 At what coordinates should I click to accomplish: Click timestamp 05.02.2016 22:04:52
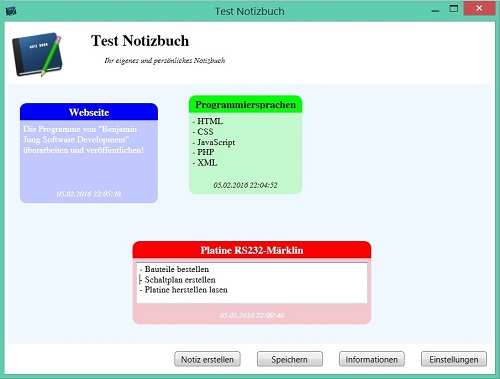click(245, 185)
